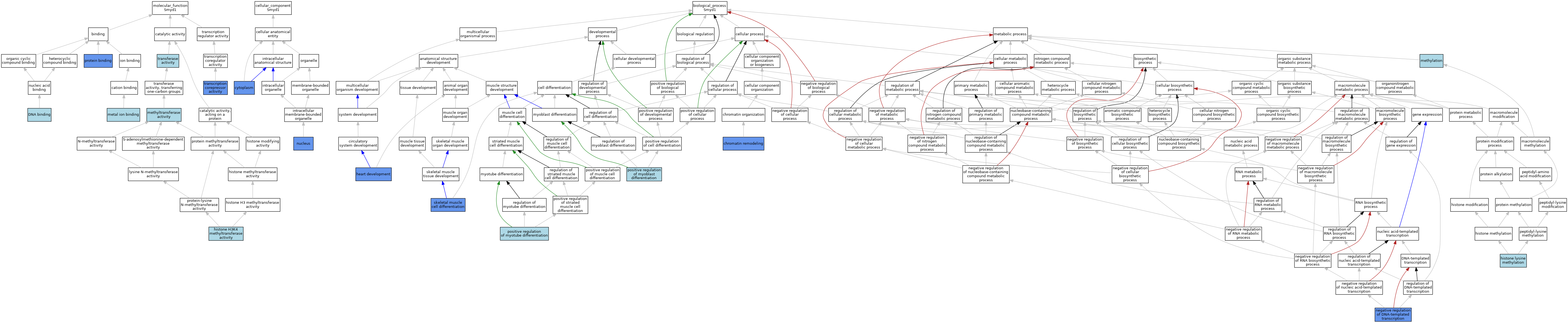Click the metal ion binding node
Viewport: 1568px width, 323px height.
[124, 114]
